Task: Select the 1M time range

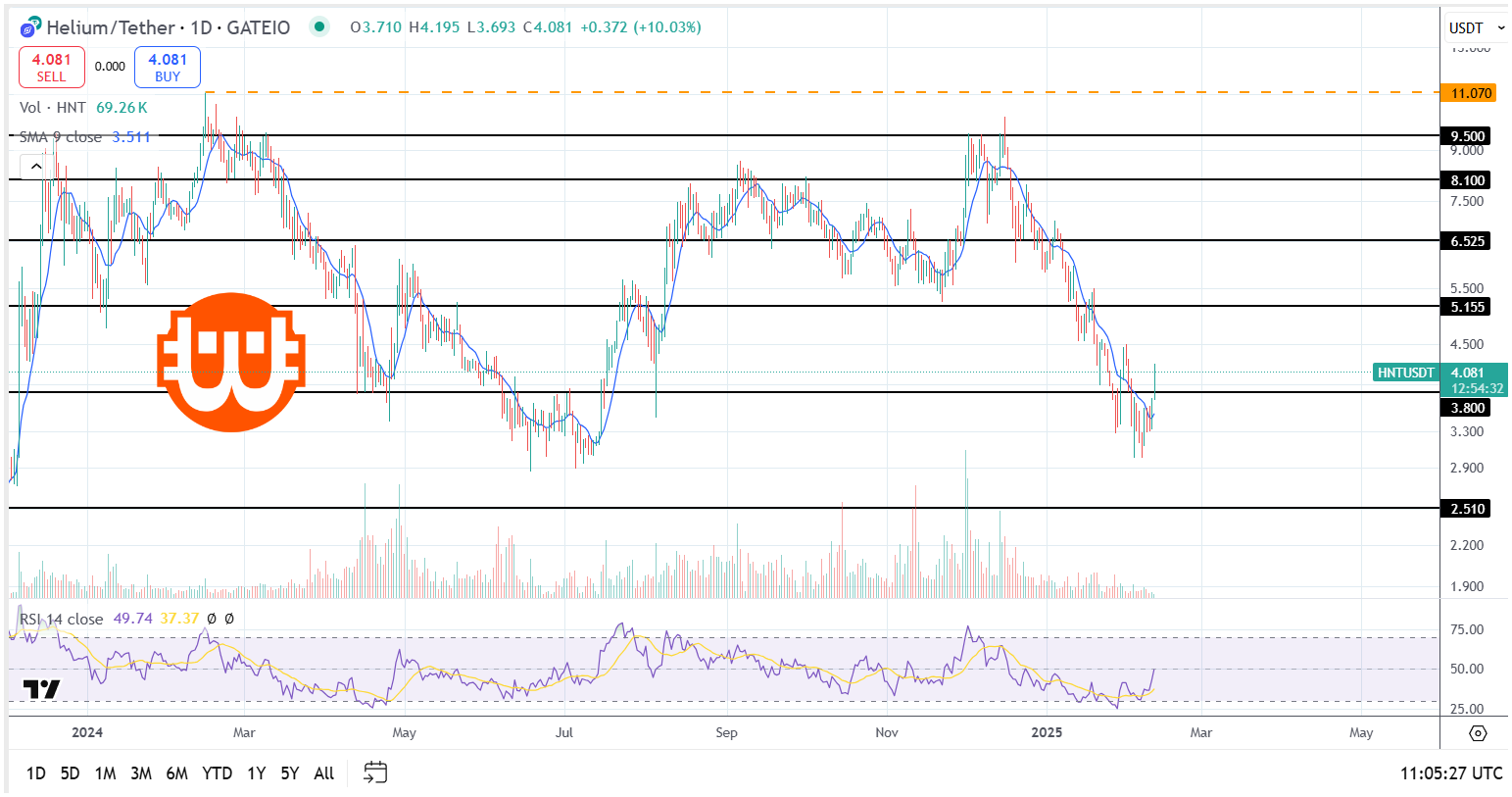Action: click(106, 773)
